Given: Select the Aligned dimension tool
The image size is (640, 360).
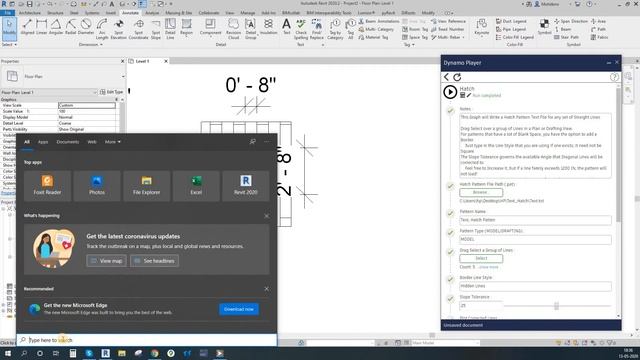Looking at the screenshot, I should tap(27, 27).
